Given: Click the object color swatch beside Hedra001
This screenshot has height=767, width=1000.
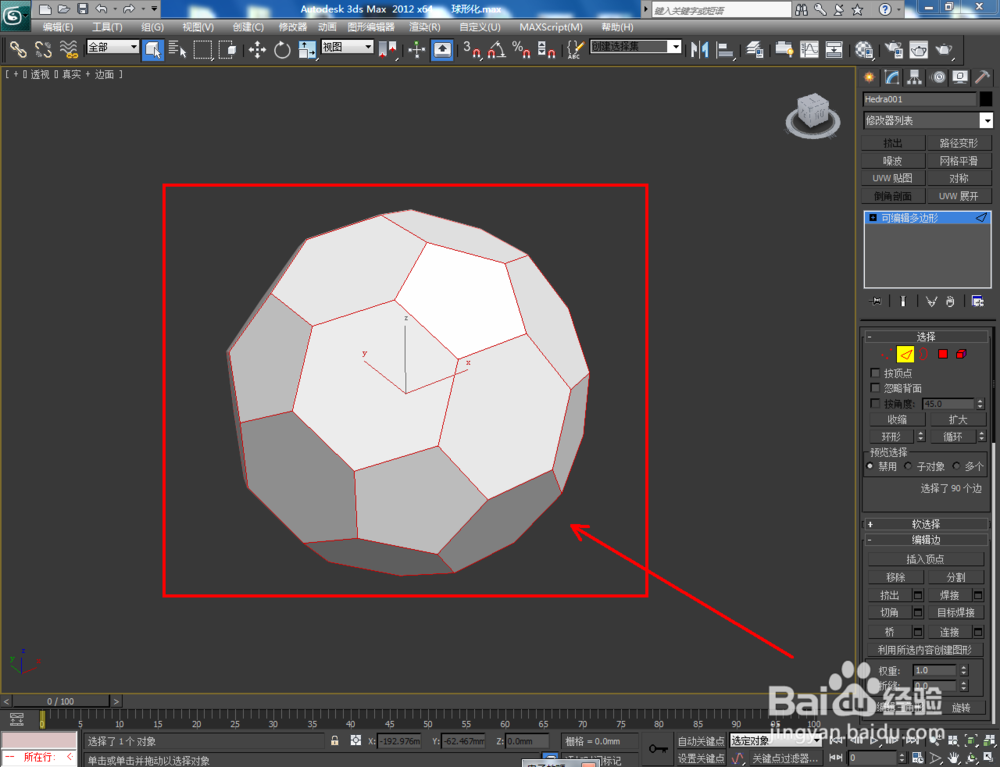Looking at the screenshot, I should (986, 99).
